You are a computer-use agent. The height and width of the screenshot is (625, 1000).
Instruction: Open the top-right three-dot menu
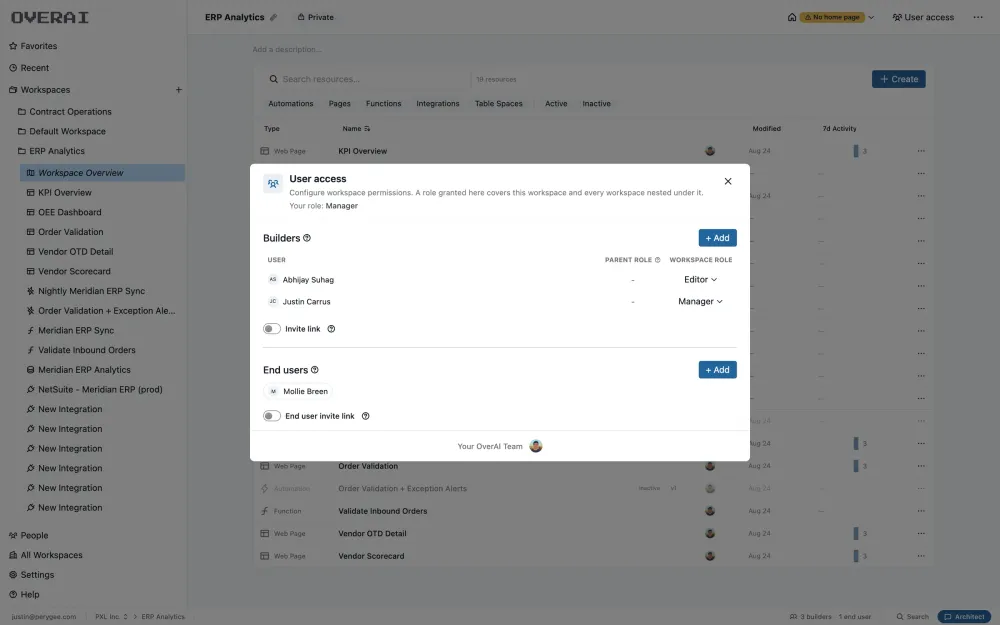click(x=978, y=17)
